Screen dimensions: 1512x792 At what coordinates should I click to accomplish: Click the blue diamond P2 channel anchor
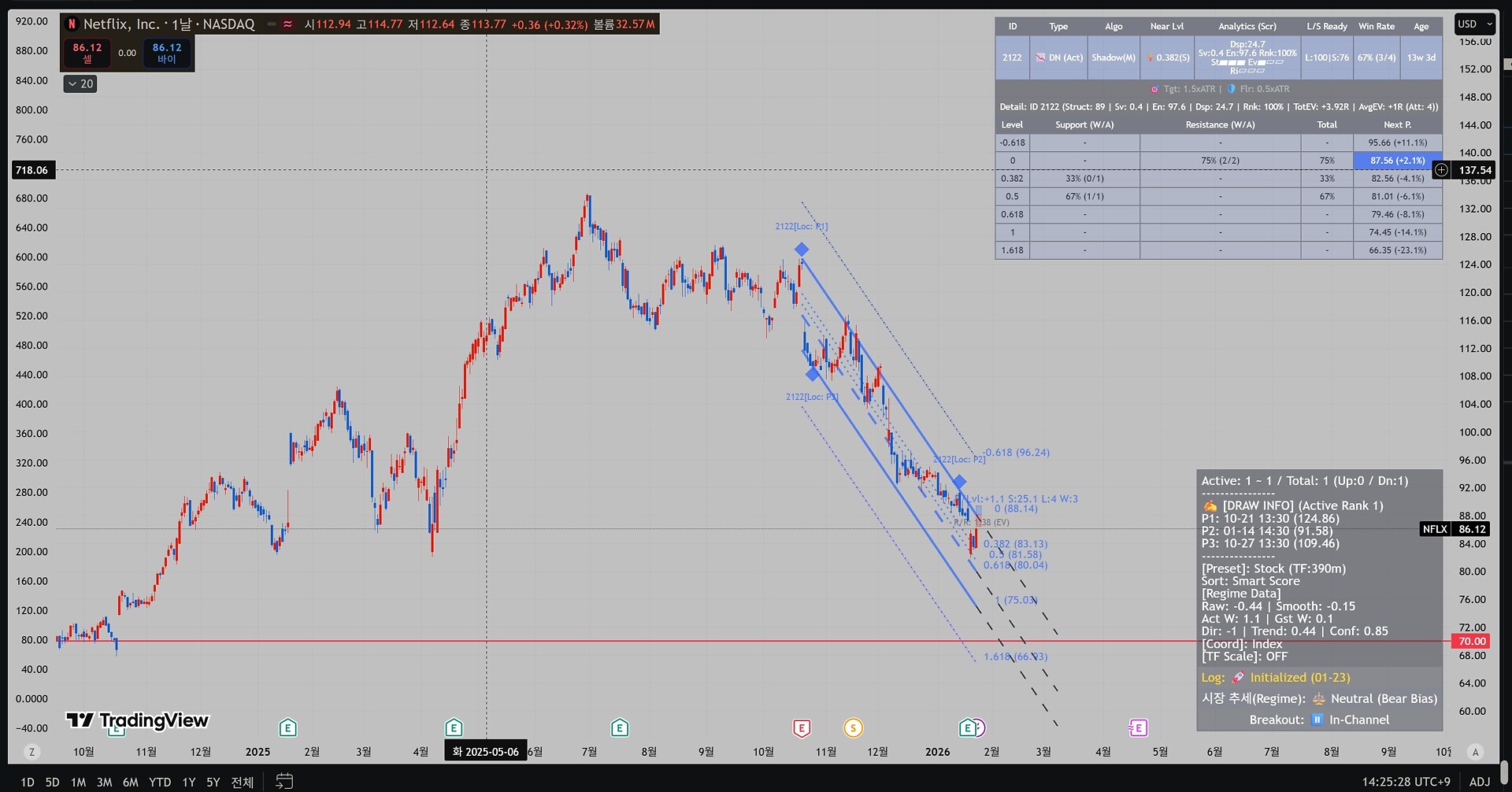click(x=959, y=481)
